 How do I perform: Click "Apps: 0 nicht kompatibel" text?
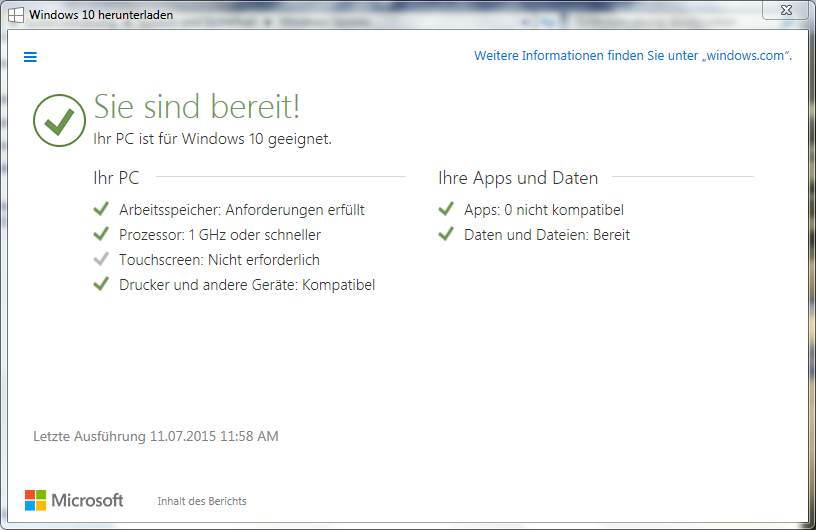pyautogui.click(x=544, y=210)
